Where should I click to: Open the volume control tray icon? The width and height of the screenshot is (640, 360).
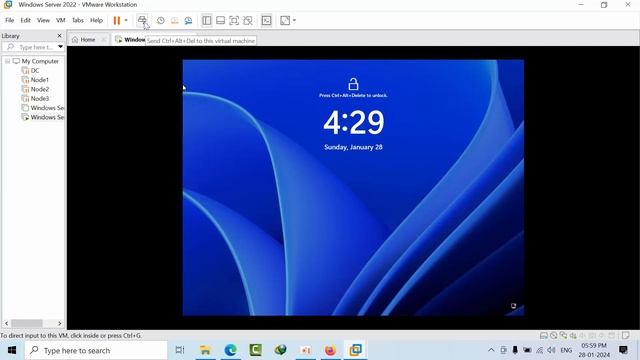pos(551,350)
